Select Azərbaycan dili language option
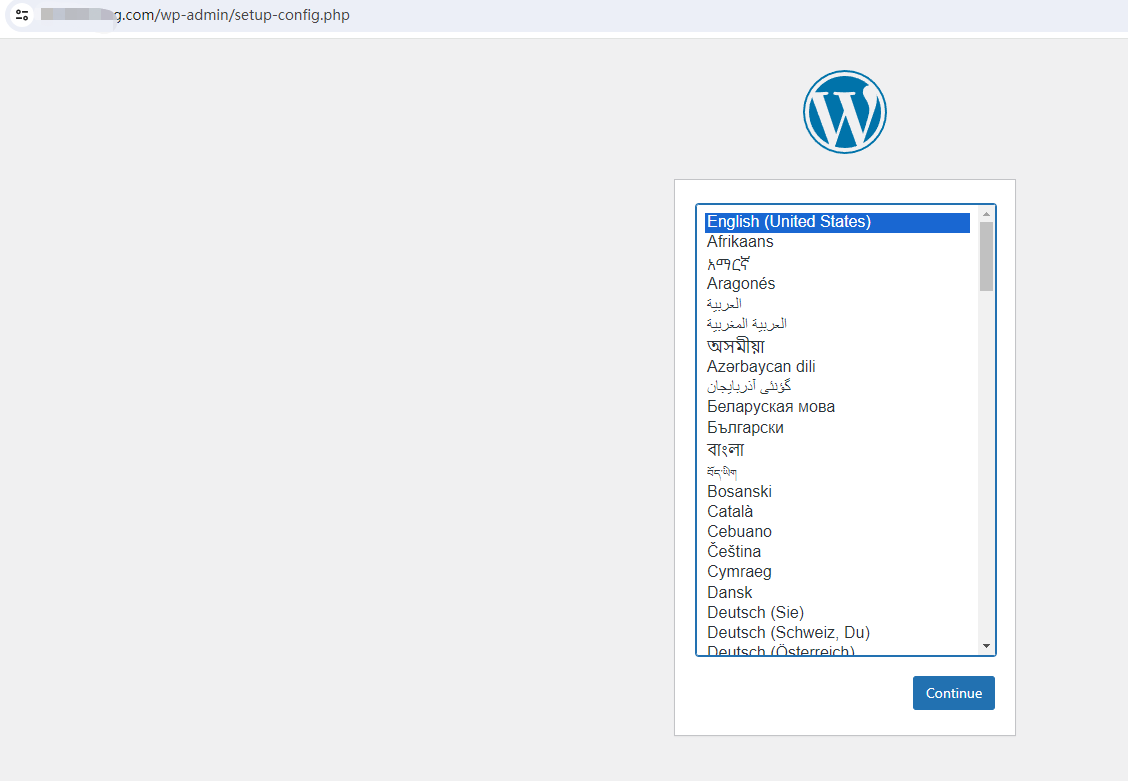Viewport: 1128px width, 781px height. point(837,367)
